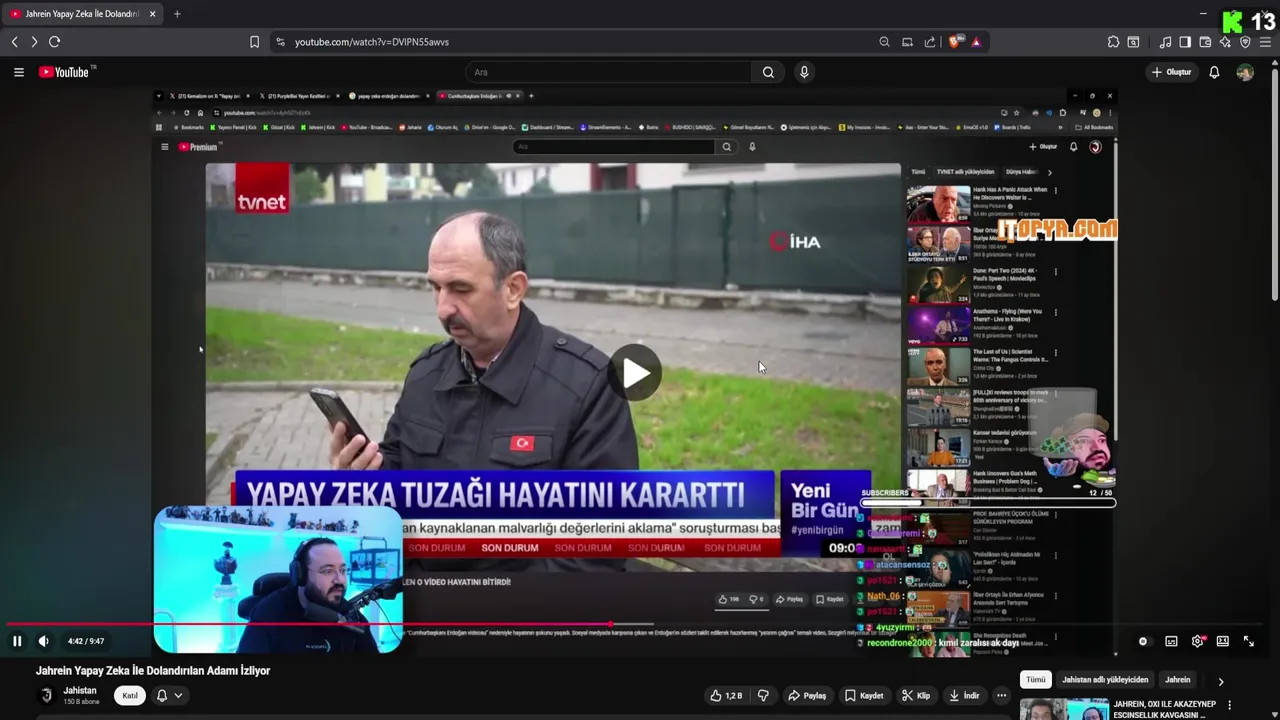Open YouTube notifications bell in header
This screenshot has height=720, width=1280.
[1214, 72]
